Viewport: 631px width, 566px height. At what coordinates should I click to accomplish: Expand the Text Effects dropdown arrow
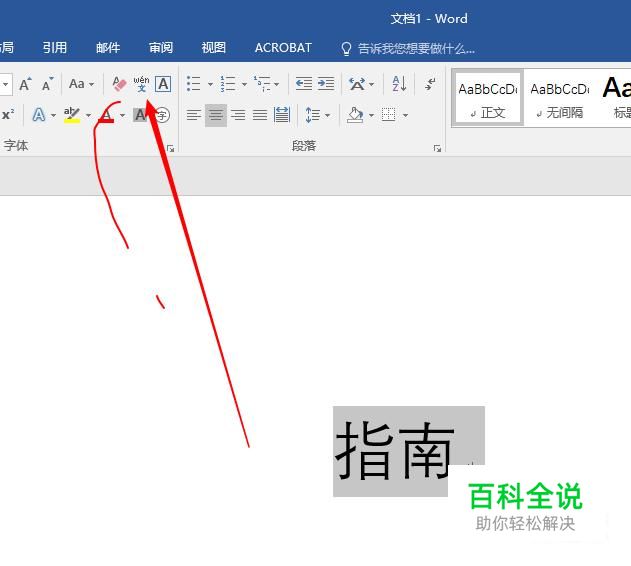53,116
